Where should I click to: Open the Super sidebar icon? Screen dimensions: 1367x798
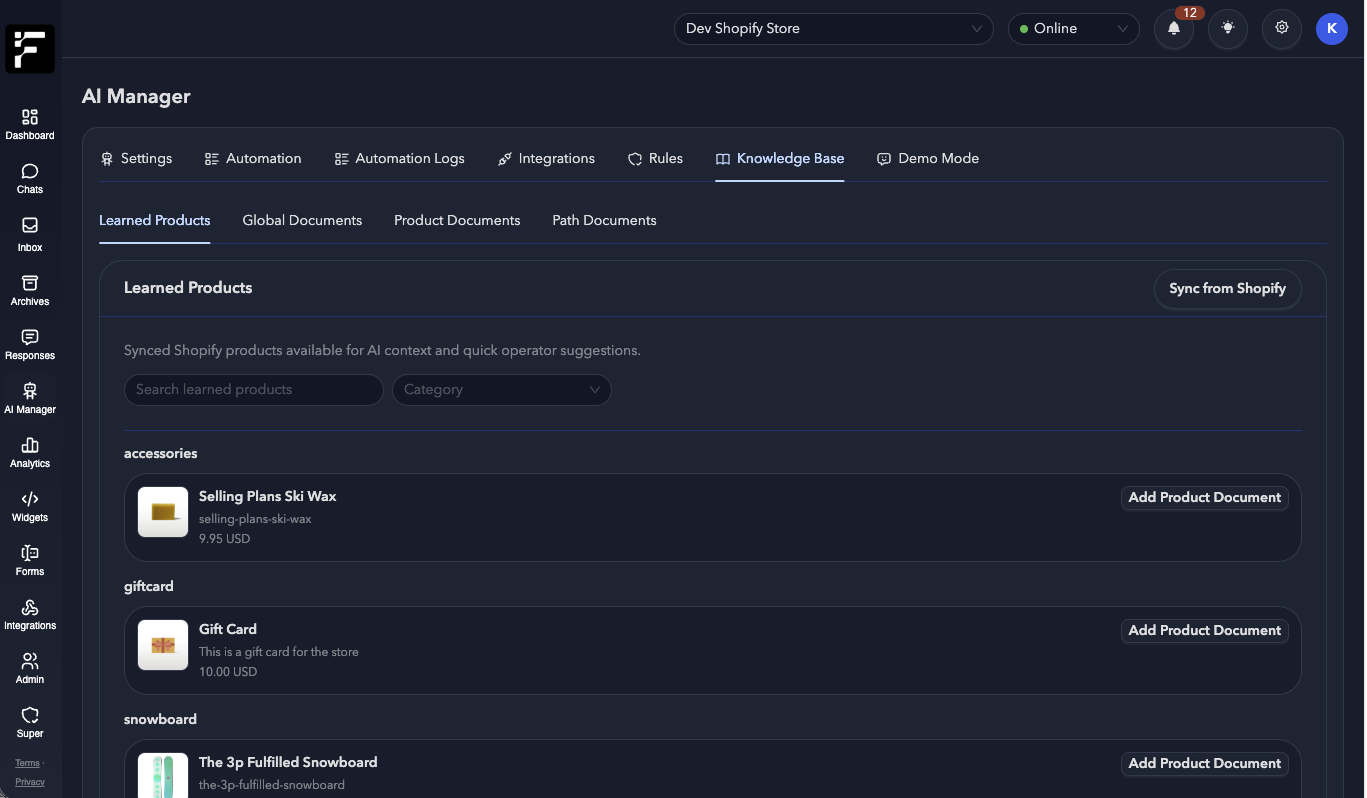29,722
